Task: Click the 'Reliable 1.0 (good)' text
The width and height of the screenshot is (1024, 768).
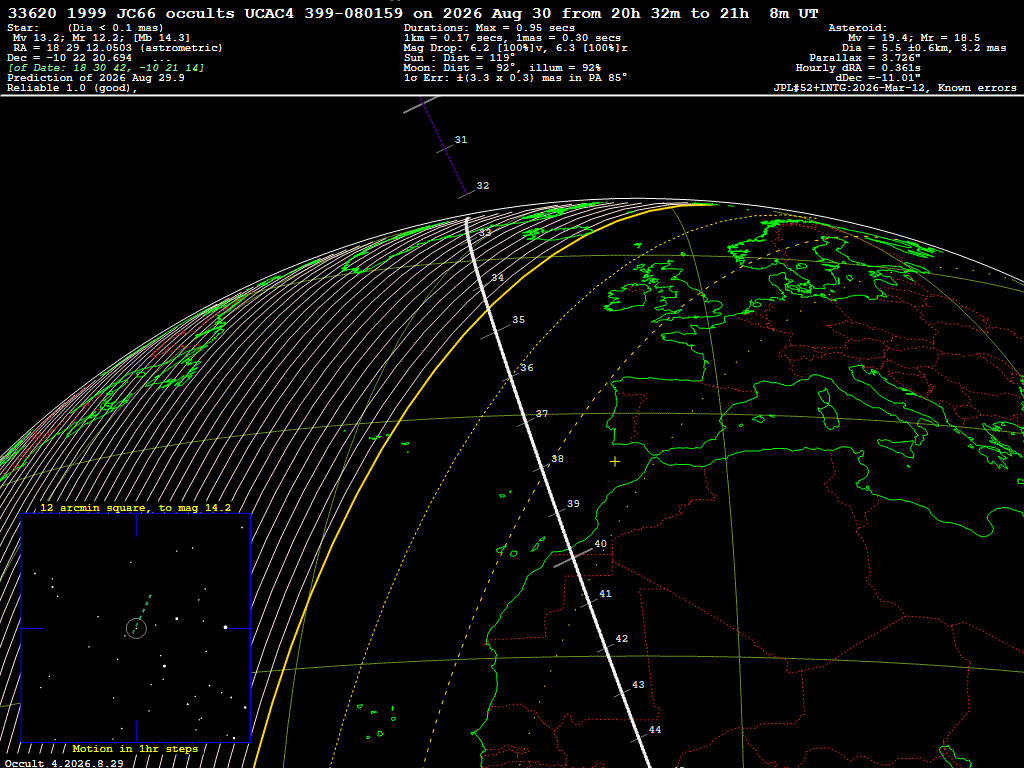Action: click(72, 88)
